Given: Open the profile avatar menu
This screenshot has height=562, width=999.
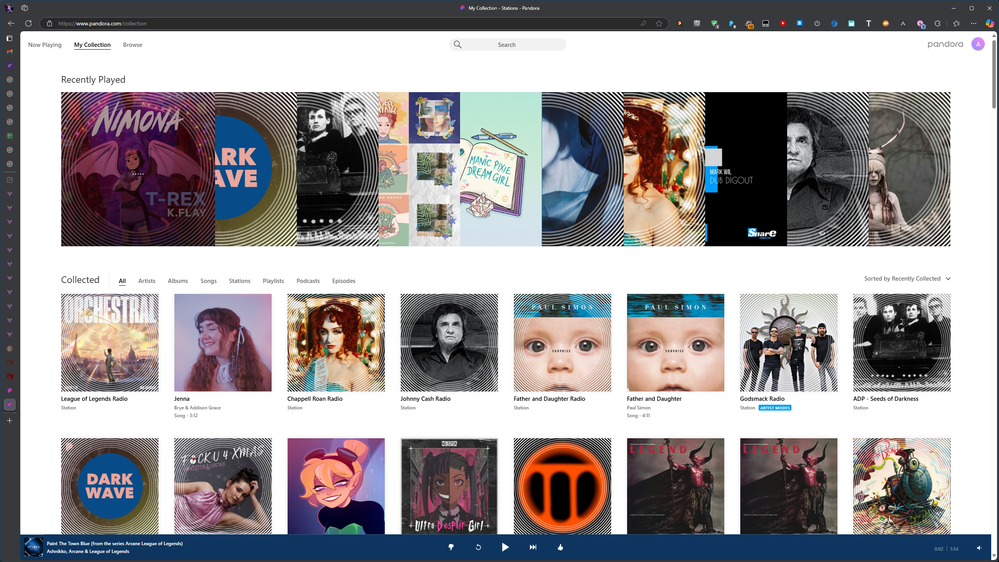Looking at the screenshot, I should point(978,44).
